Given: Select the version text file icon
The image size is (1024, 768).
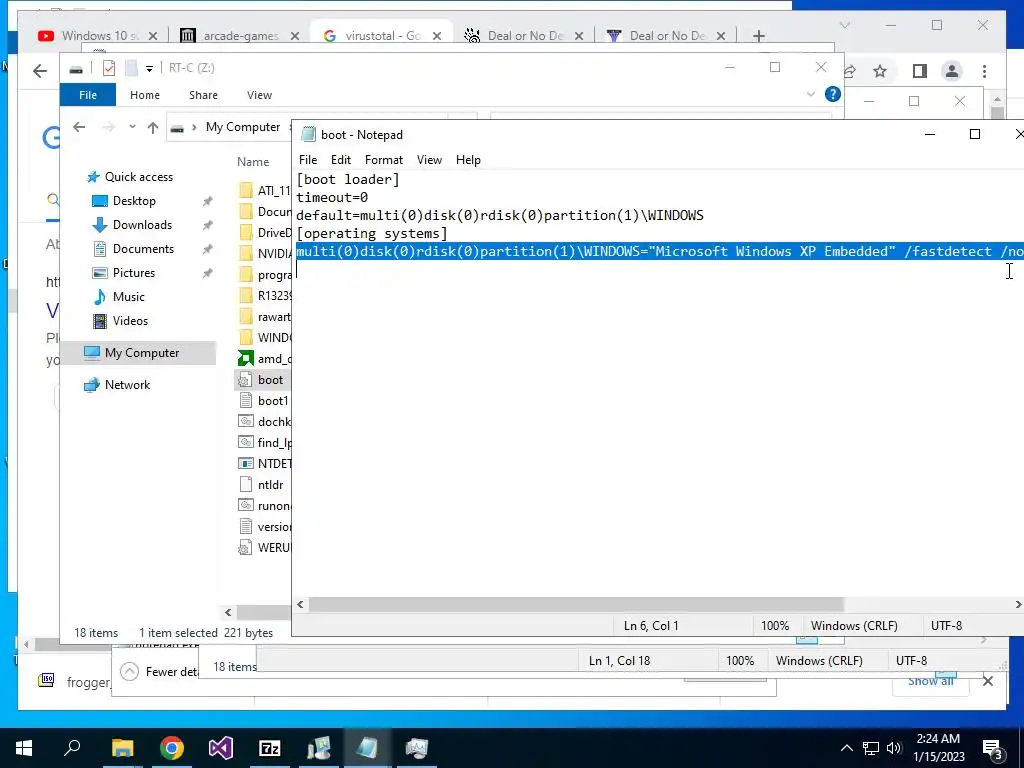Looking at the screenshot, I should tap(246, 526).
